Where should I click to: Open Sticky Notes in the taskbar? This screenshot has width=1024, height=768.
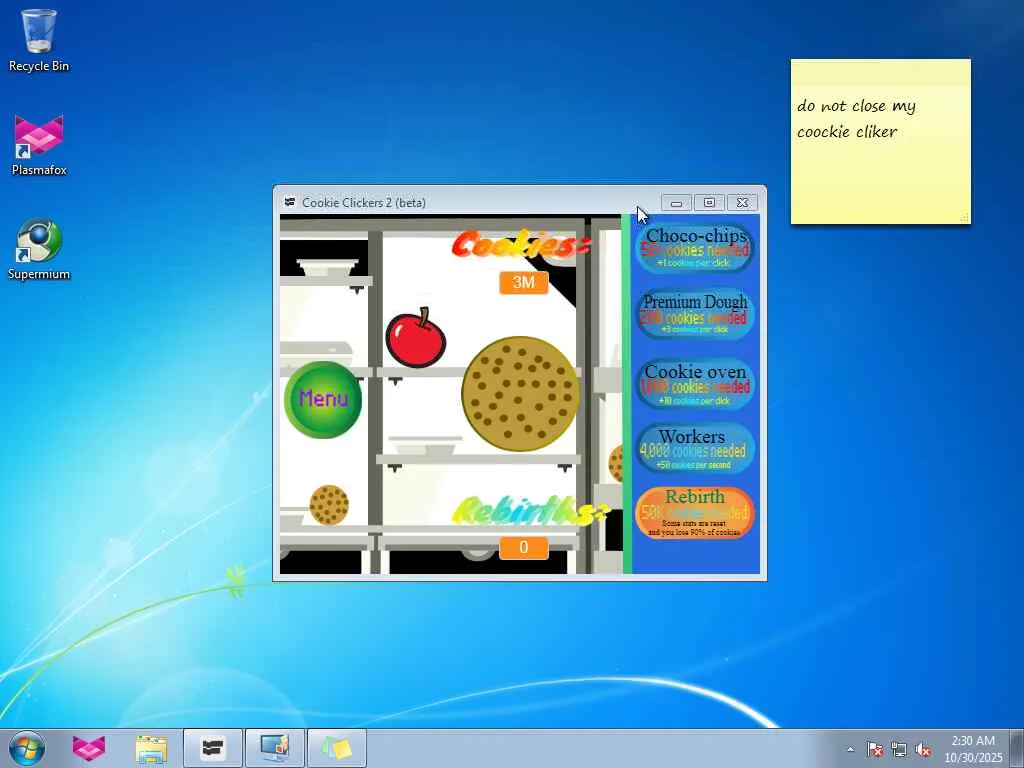(x=336, y=748)
